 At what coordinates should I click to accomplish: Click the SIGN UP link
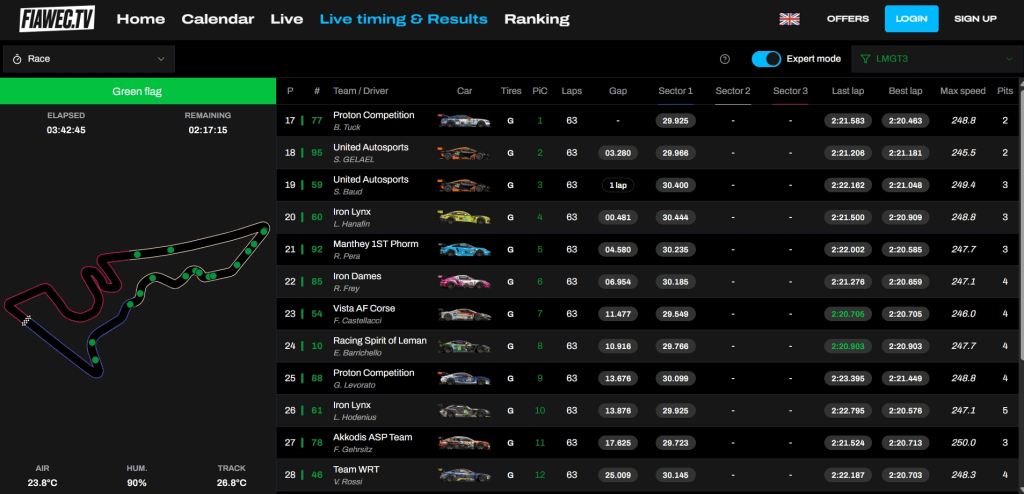pos(975,19)
